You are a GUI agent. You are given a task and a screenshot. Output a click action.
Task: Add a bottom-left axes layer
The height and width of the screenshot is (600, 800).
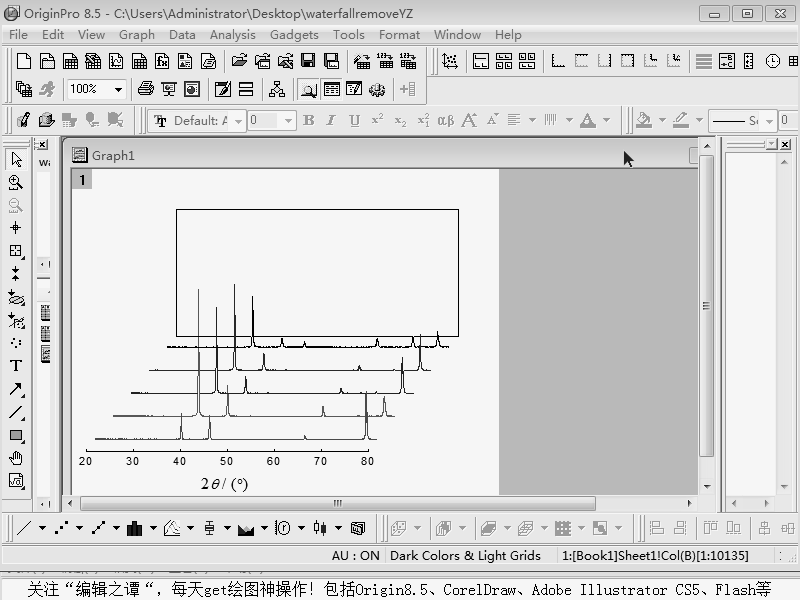pos(558,61)
